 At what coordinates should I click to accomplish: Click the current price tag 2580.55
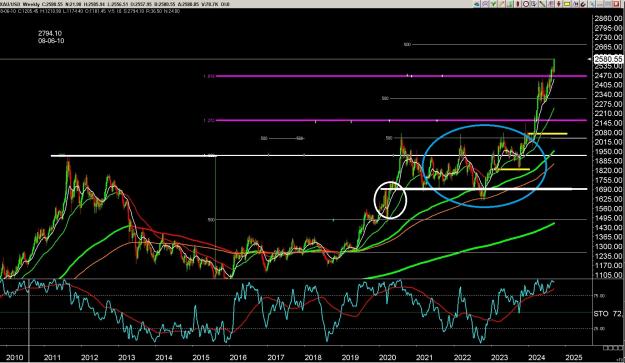tap(608, 59)
